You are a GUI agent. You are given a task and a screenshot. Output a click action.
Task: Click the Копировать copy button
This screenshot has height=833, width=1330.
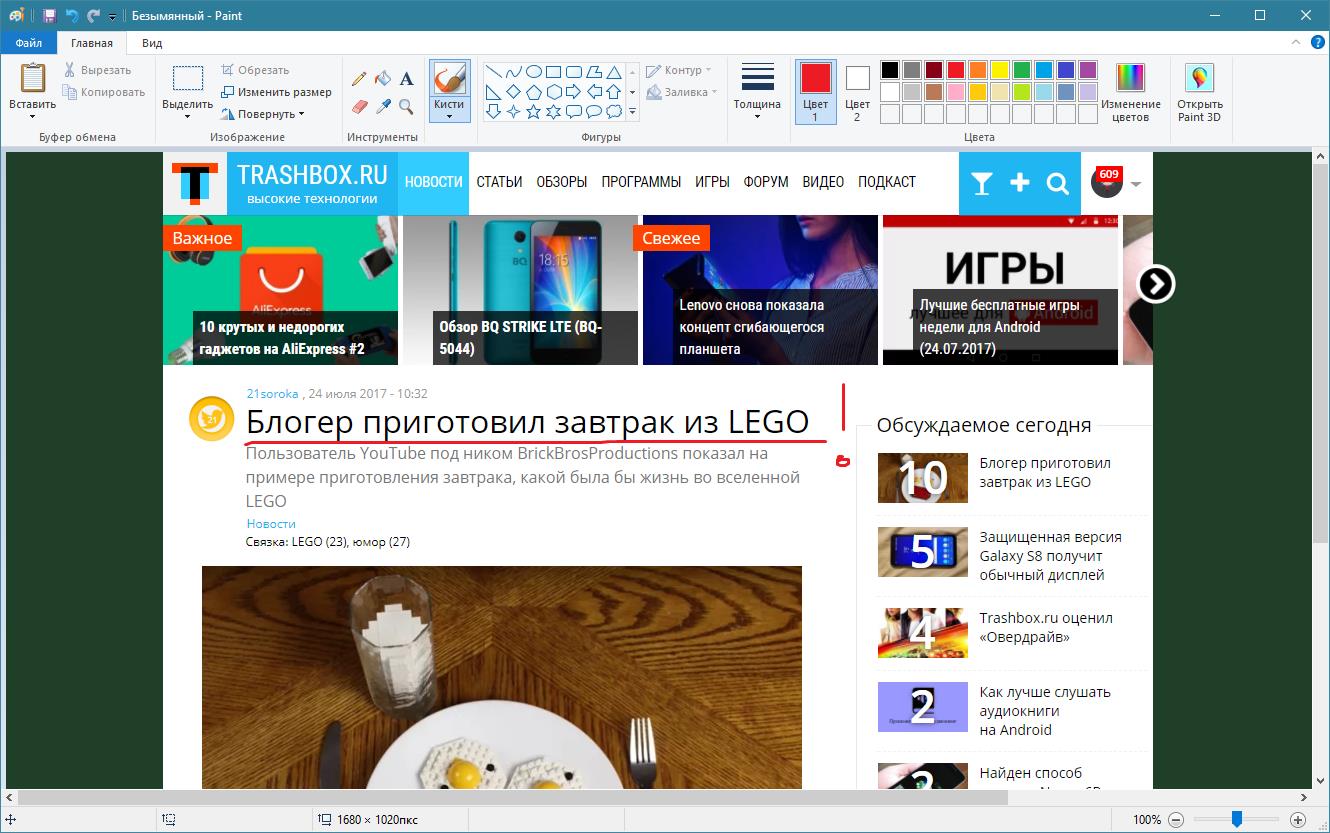(x=104, y=92)
